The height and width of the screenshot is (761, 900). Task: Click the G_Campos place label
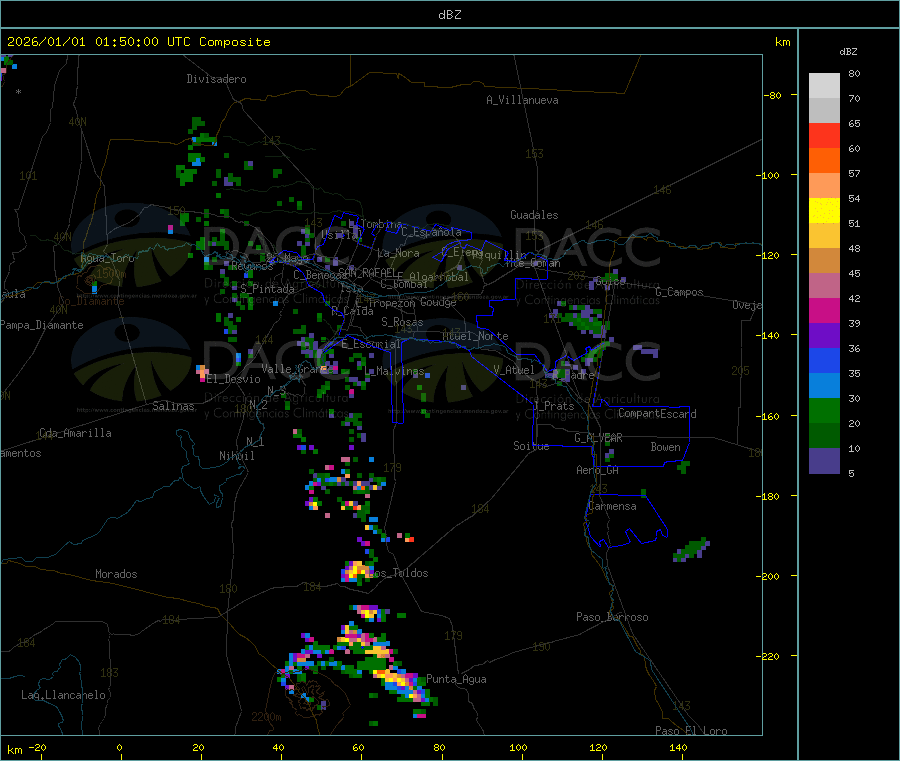pos(680,292)
